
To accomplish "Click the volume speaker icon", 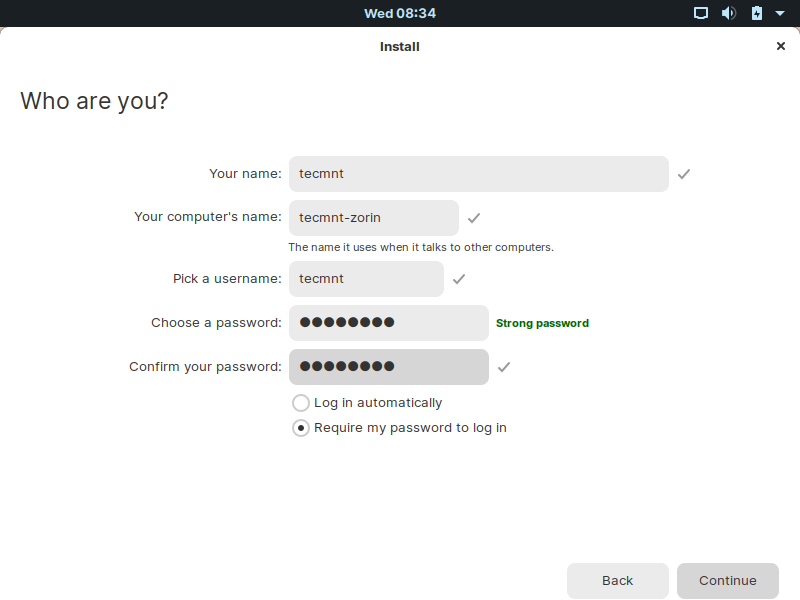I will tap(729, 13).
